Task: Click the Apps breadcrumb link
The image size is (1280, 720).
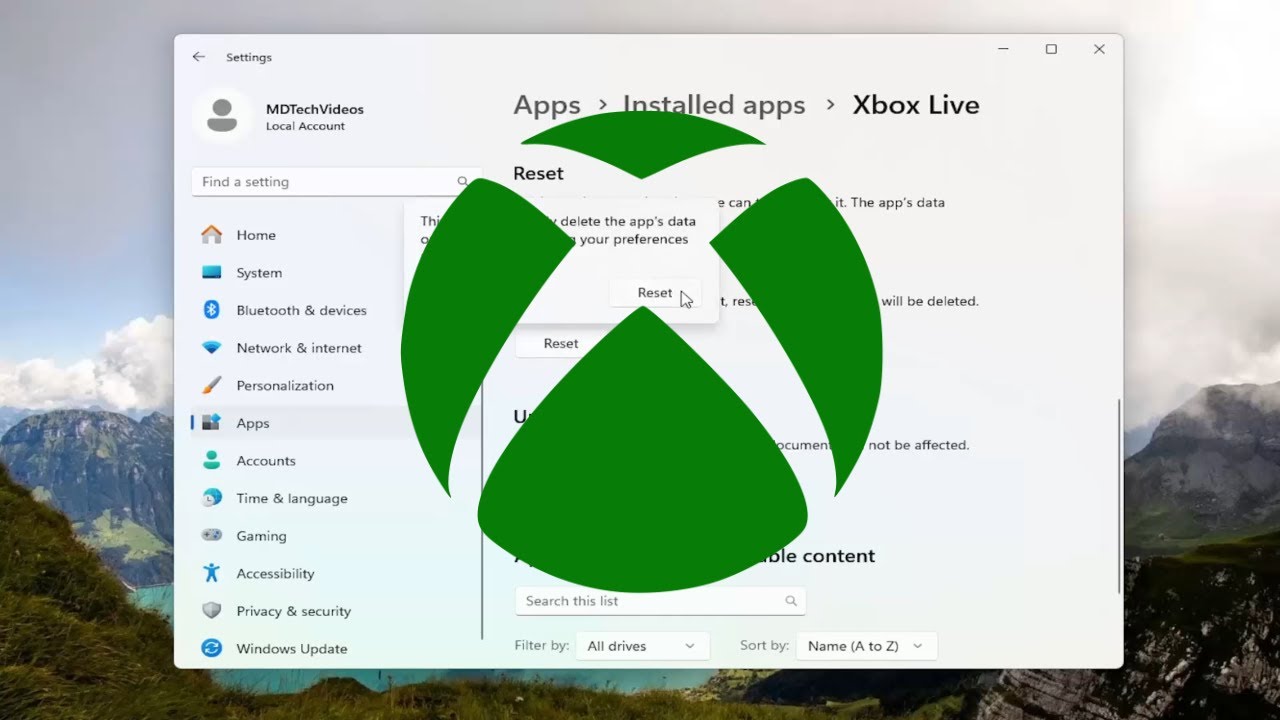Action: 547,105
